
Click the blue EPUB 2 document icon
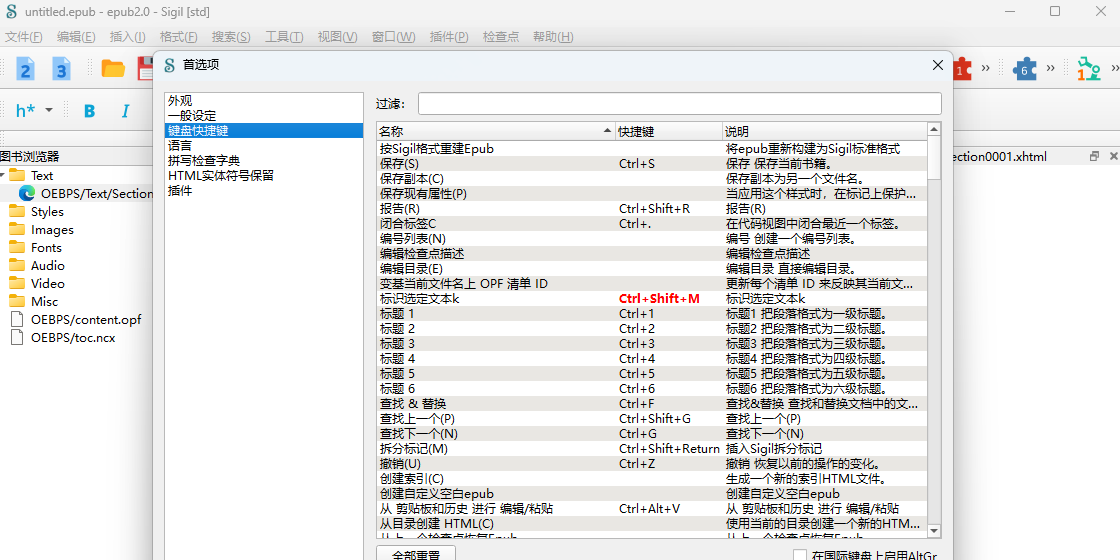tap(26, 69)
